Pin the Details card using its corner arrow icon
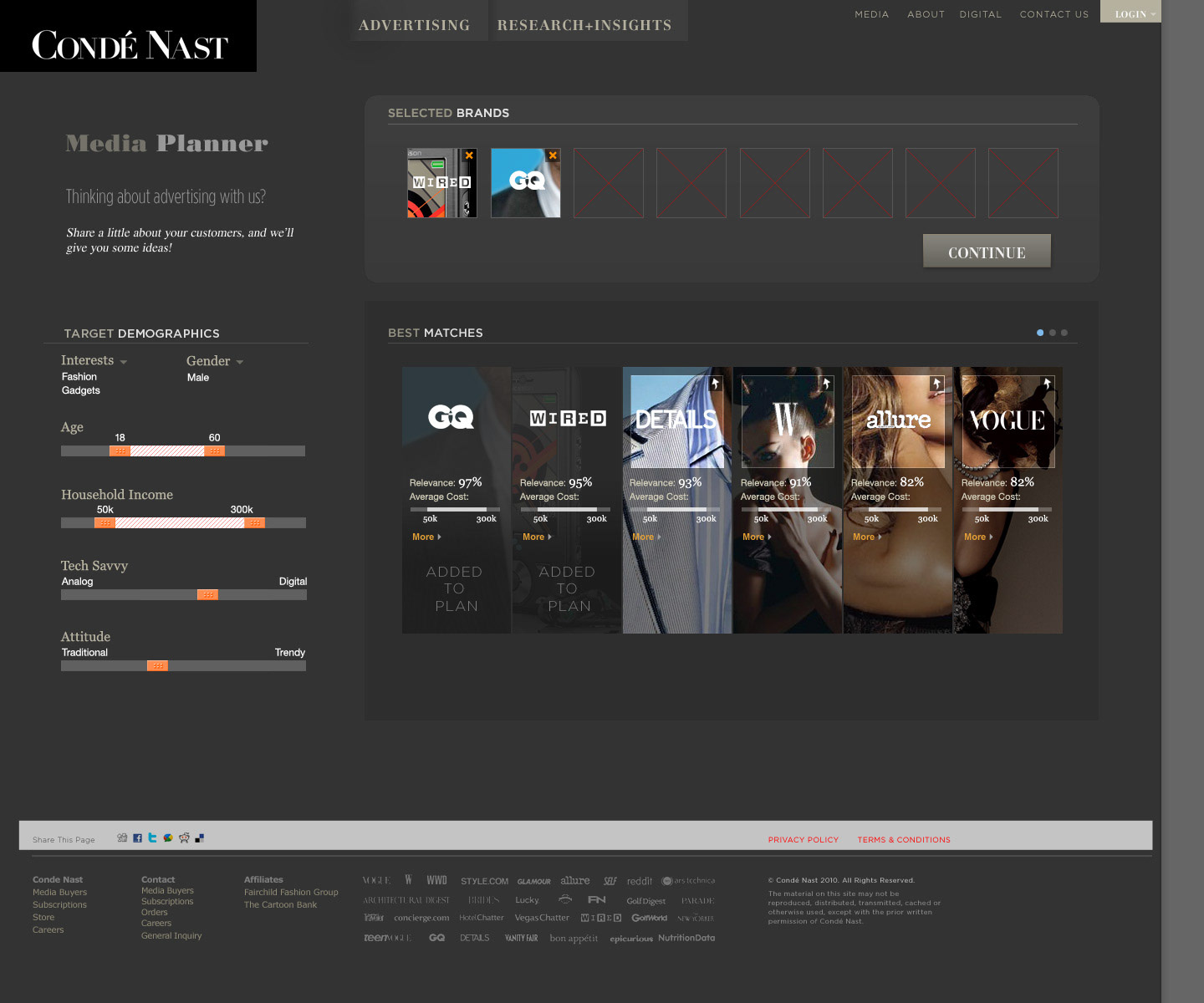The width and height of the screenshot is (1204, 1003). [715, 383]
